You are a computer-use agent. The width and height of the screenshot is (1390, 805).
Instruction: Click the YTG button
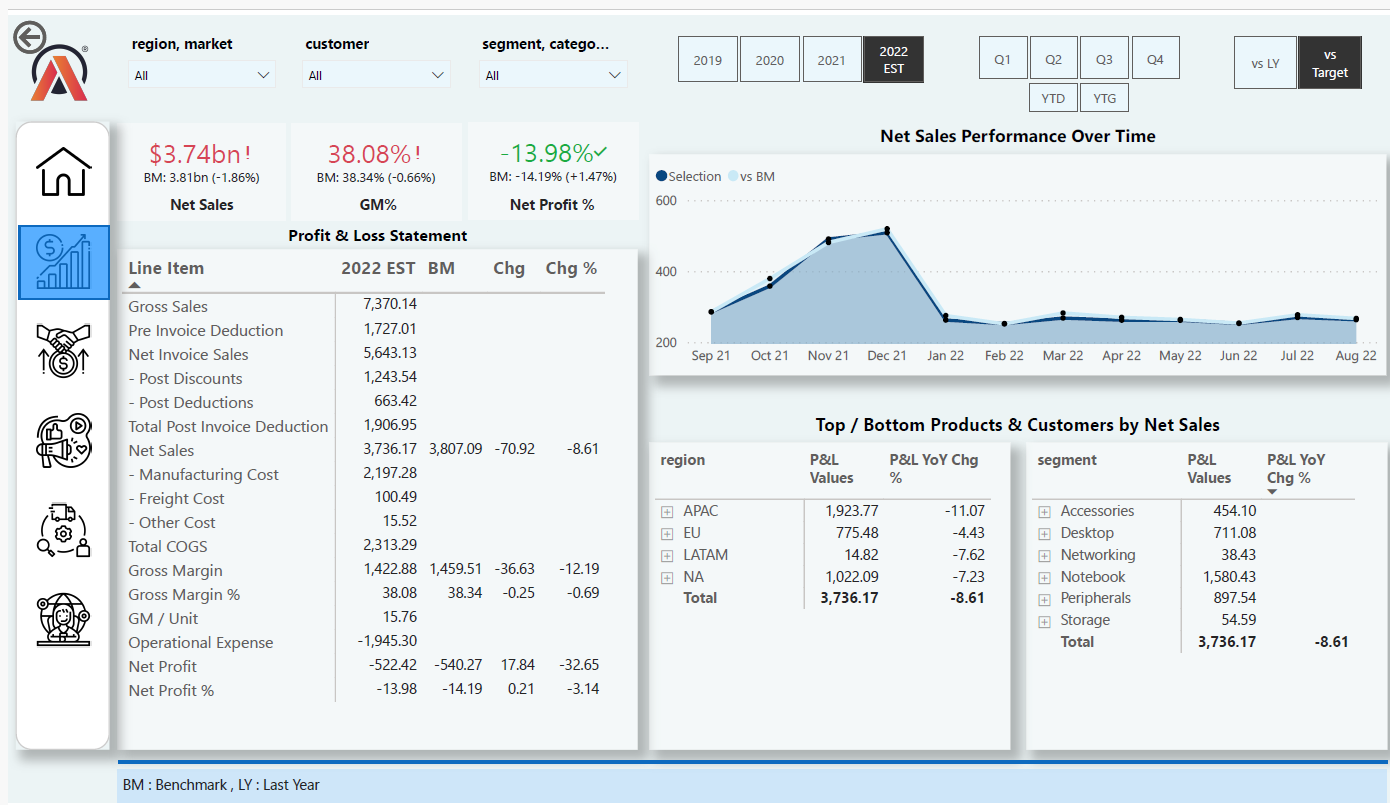point(1105,97)
